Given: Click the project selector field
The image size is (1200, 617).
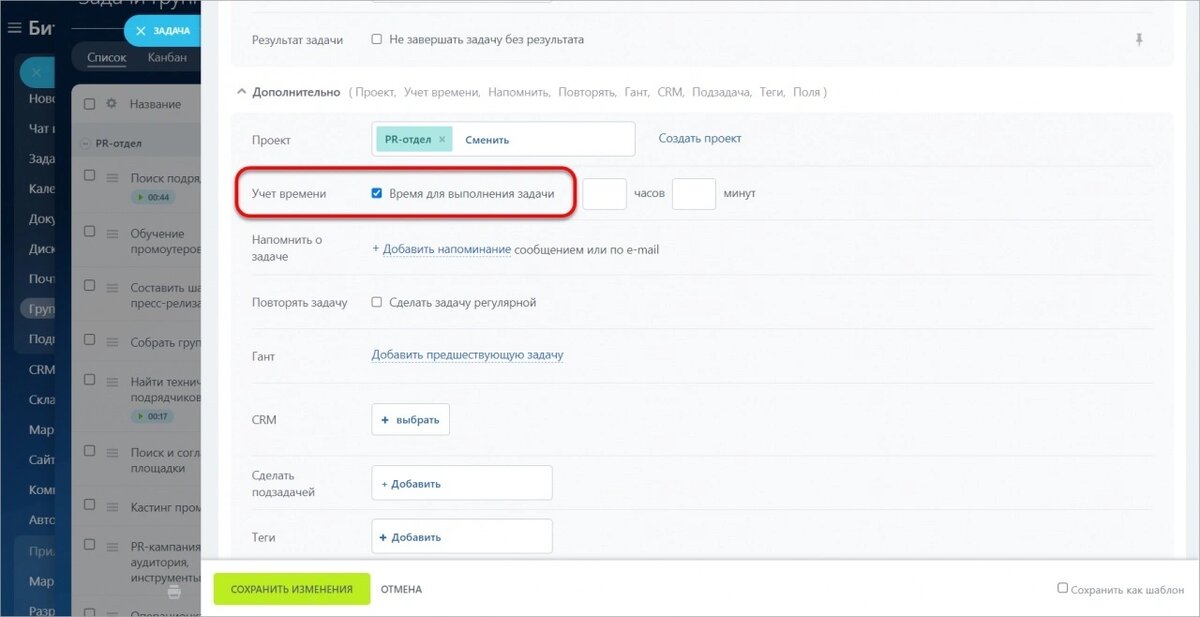Looking at the screenshot, I should (503, 139).
